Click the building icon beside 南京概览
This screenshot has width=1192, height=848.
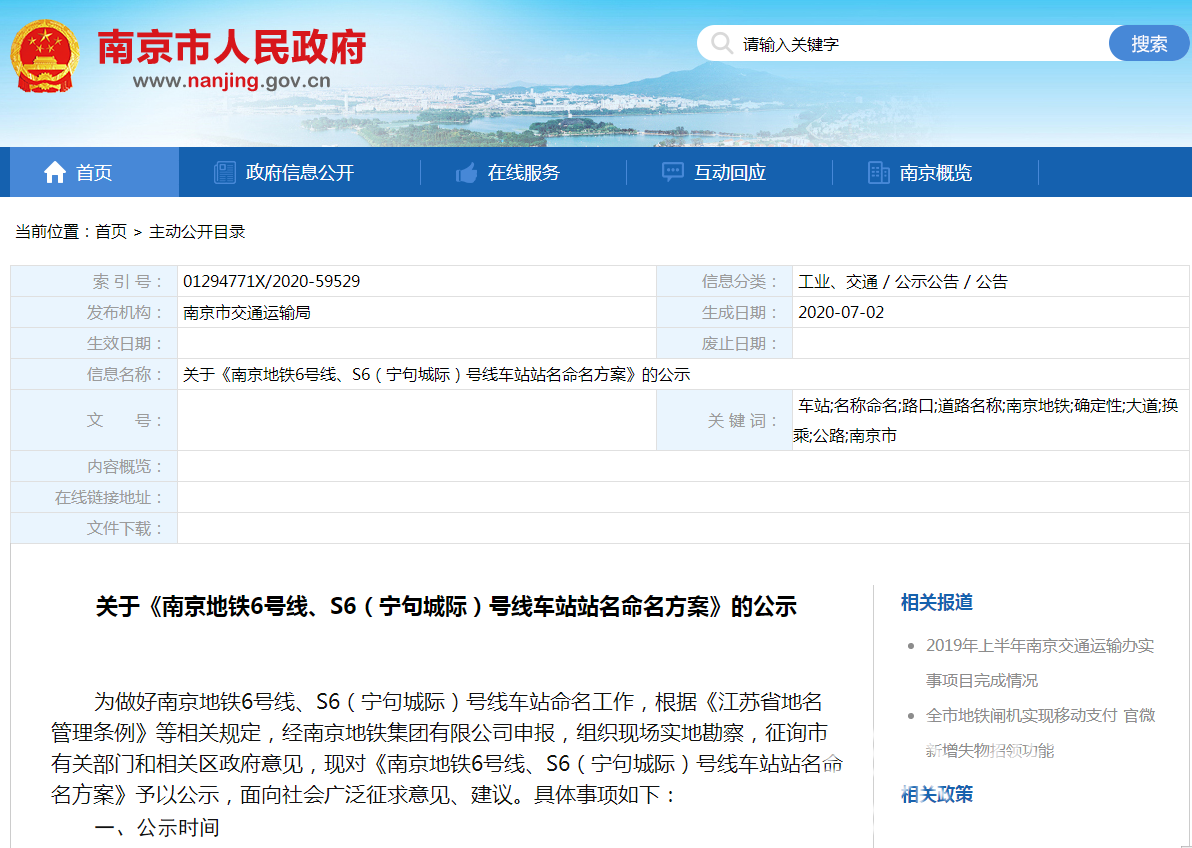880,171
